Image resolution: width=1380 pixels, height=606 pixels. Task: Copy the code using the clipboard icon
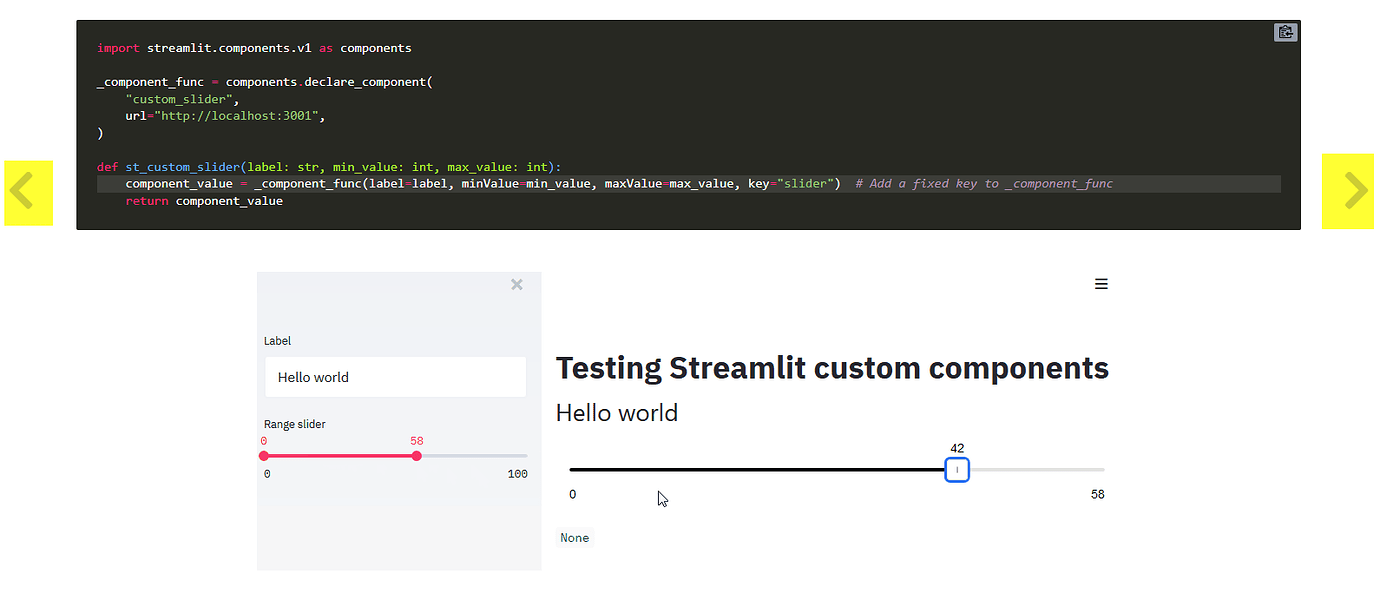tap(1285, 33)
